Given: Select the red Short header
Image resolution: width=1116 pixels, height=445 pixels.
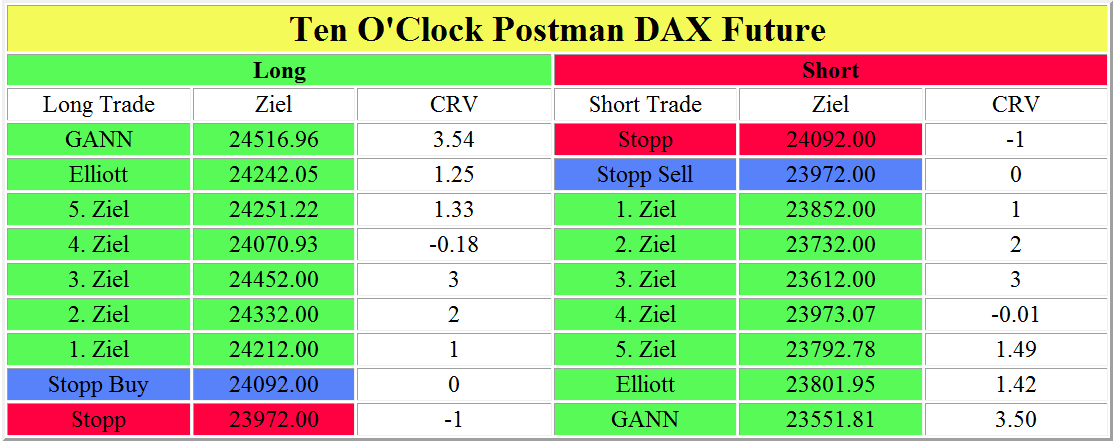Looking at the screenshot, I should (x=830, y=70).
